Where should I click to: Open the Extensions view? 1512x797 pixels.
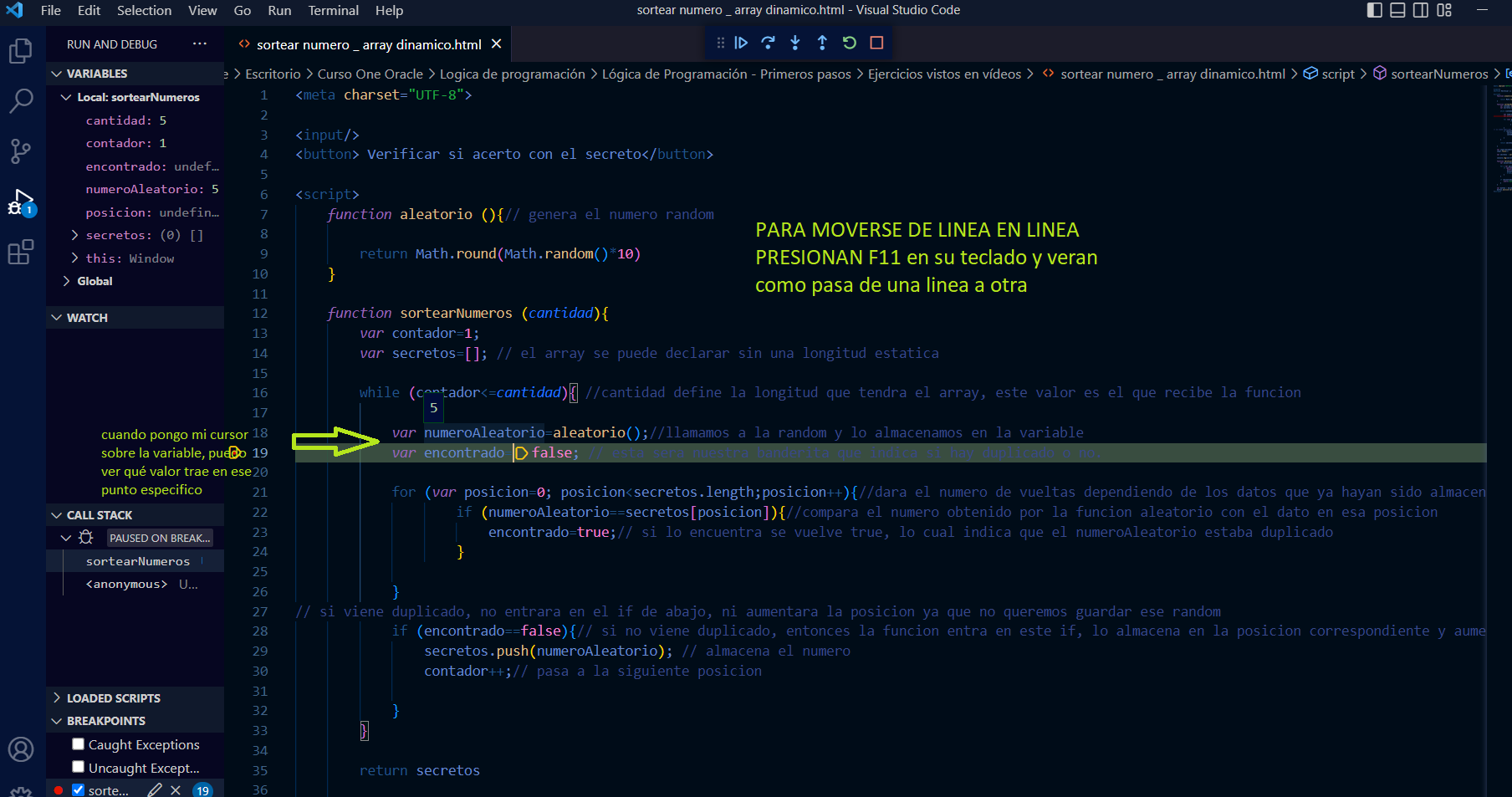[20, 252]
